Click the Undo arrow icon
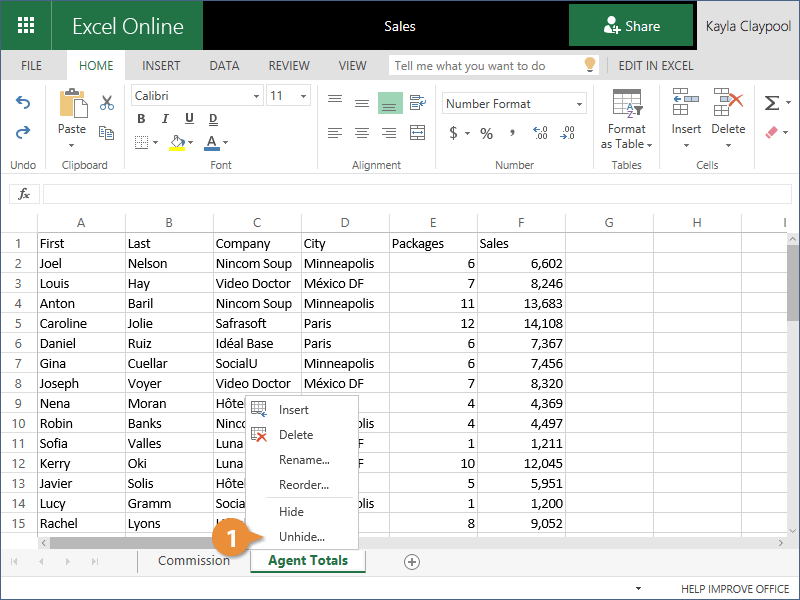The width and height of the screenshot is (800, 600). (23, 103)
